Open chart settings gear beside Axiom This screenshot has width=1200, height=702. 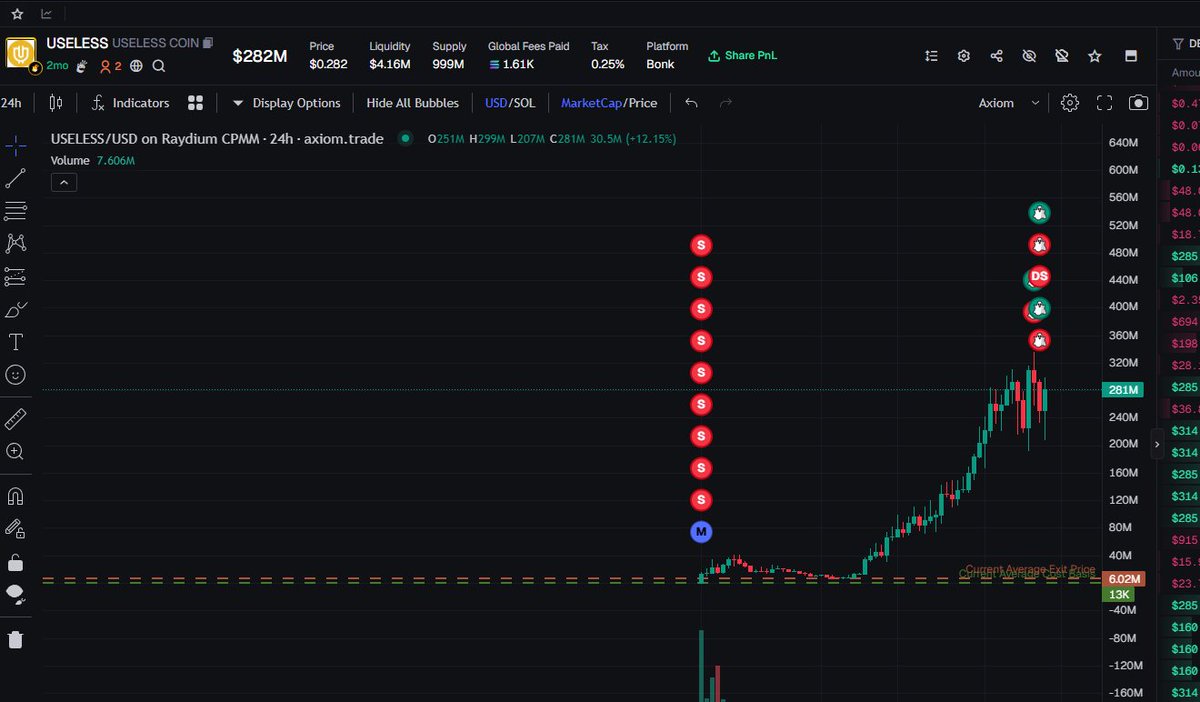tap(1070, 103)
